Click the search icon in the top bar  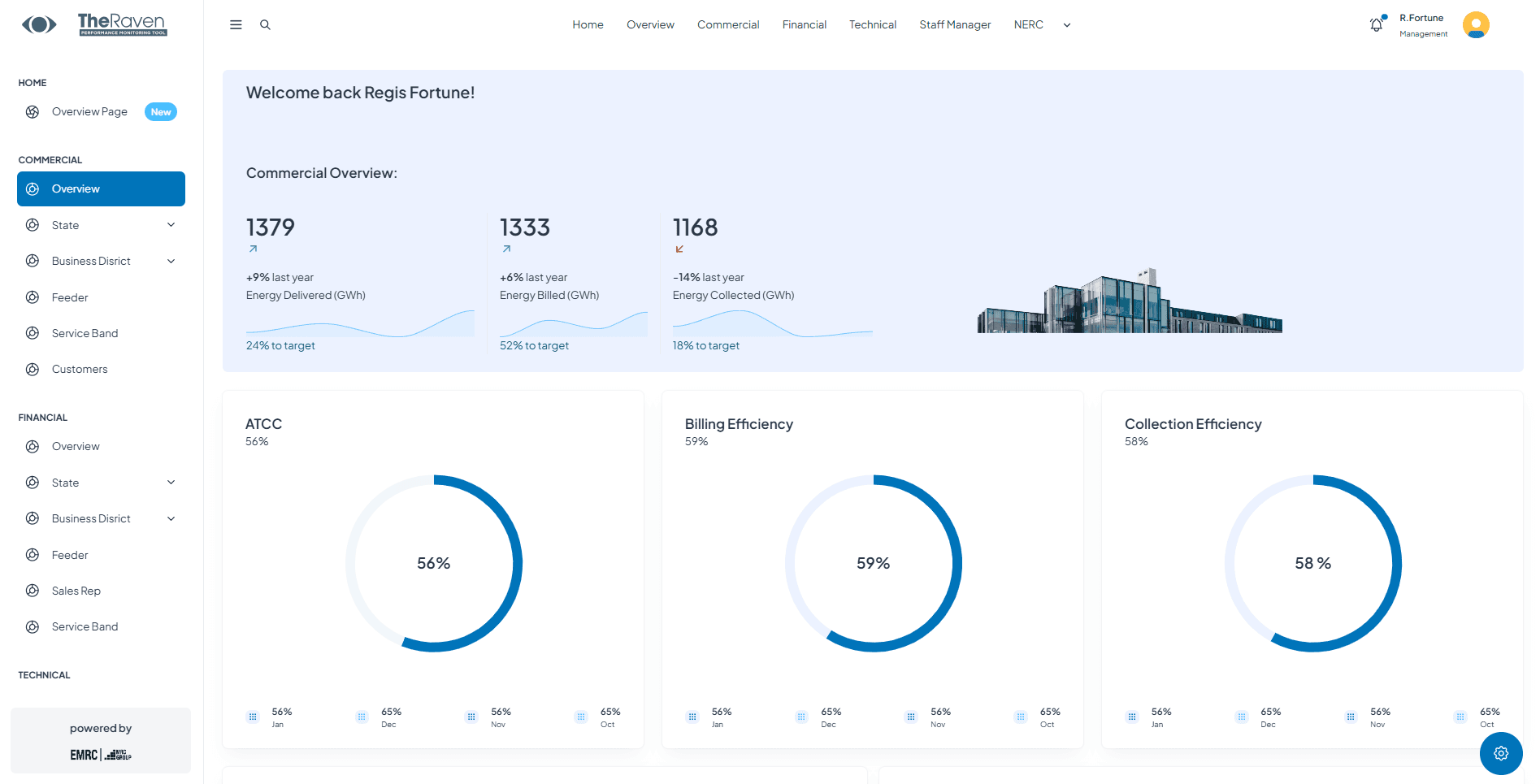(265, 24)
